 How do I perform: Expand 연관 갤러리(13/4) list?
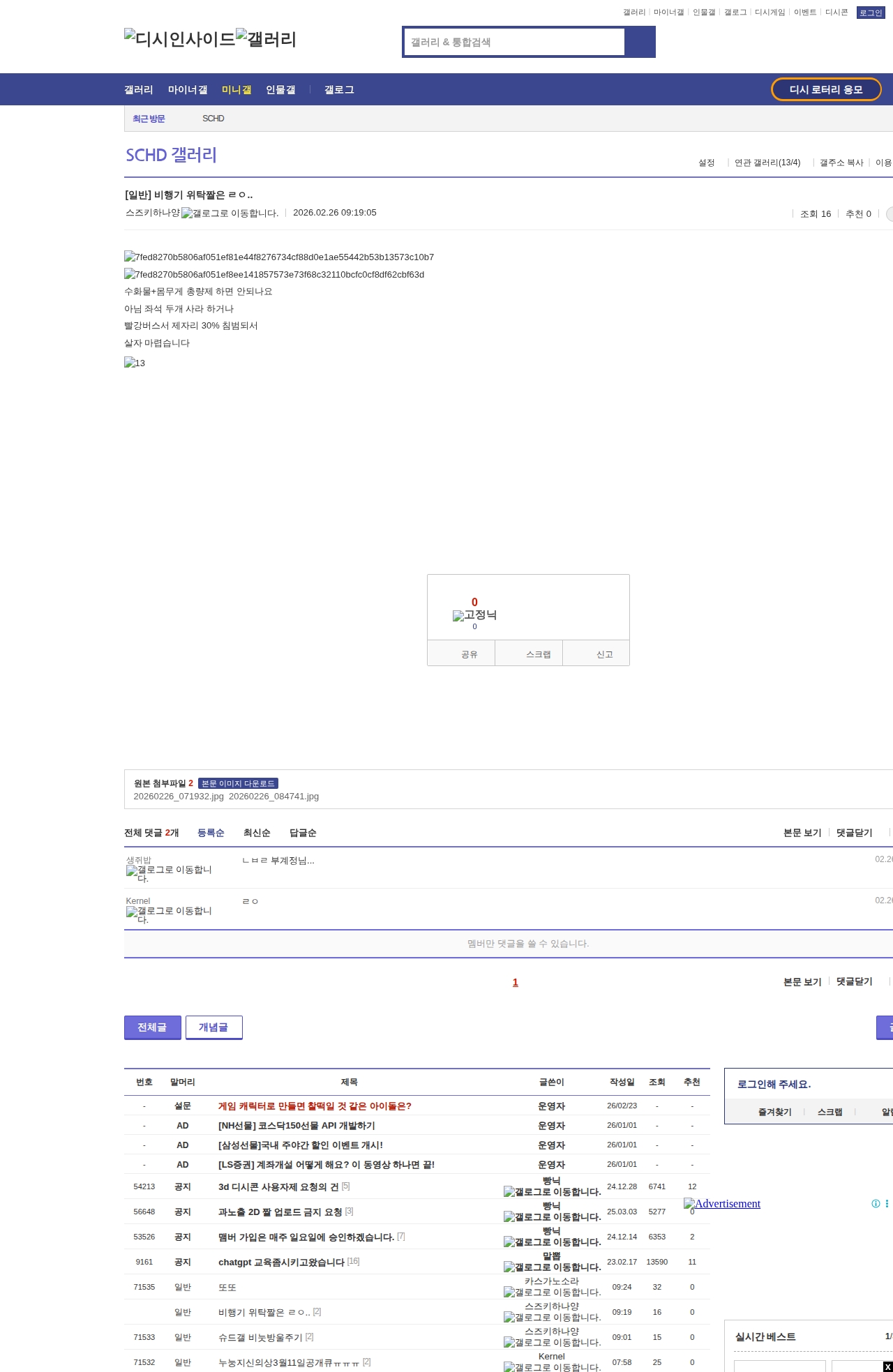click(767, 163)
